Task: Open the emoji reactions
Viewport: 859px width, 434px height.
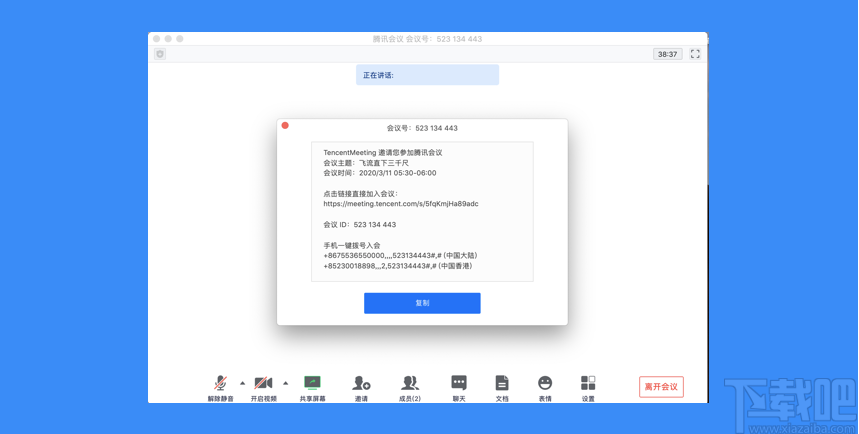Action: [x=545, y=388]
